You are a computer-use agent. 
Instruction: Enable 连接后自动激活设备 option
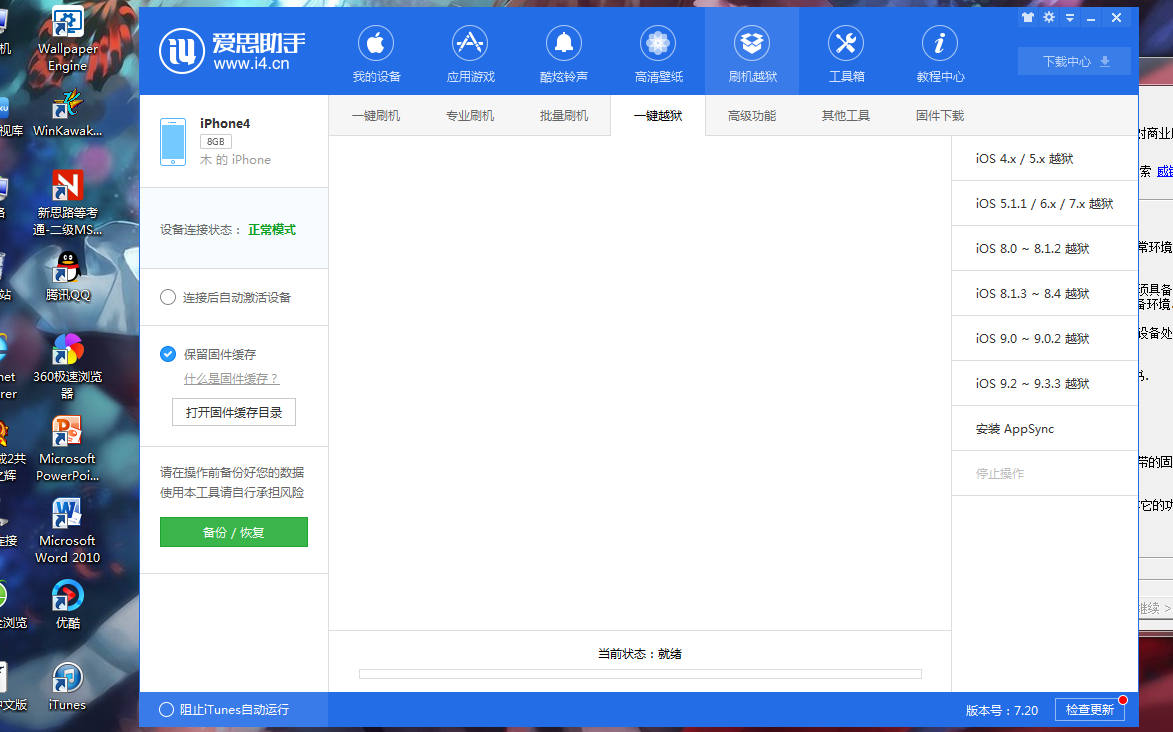(168, 297)
